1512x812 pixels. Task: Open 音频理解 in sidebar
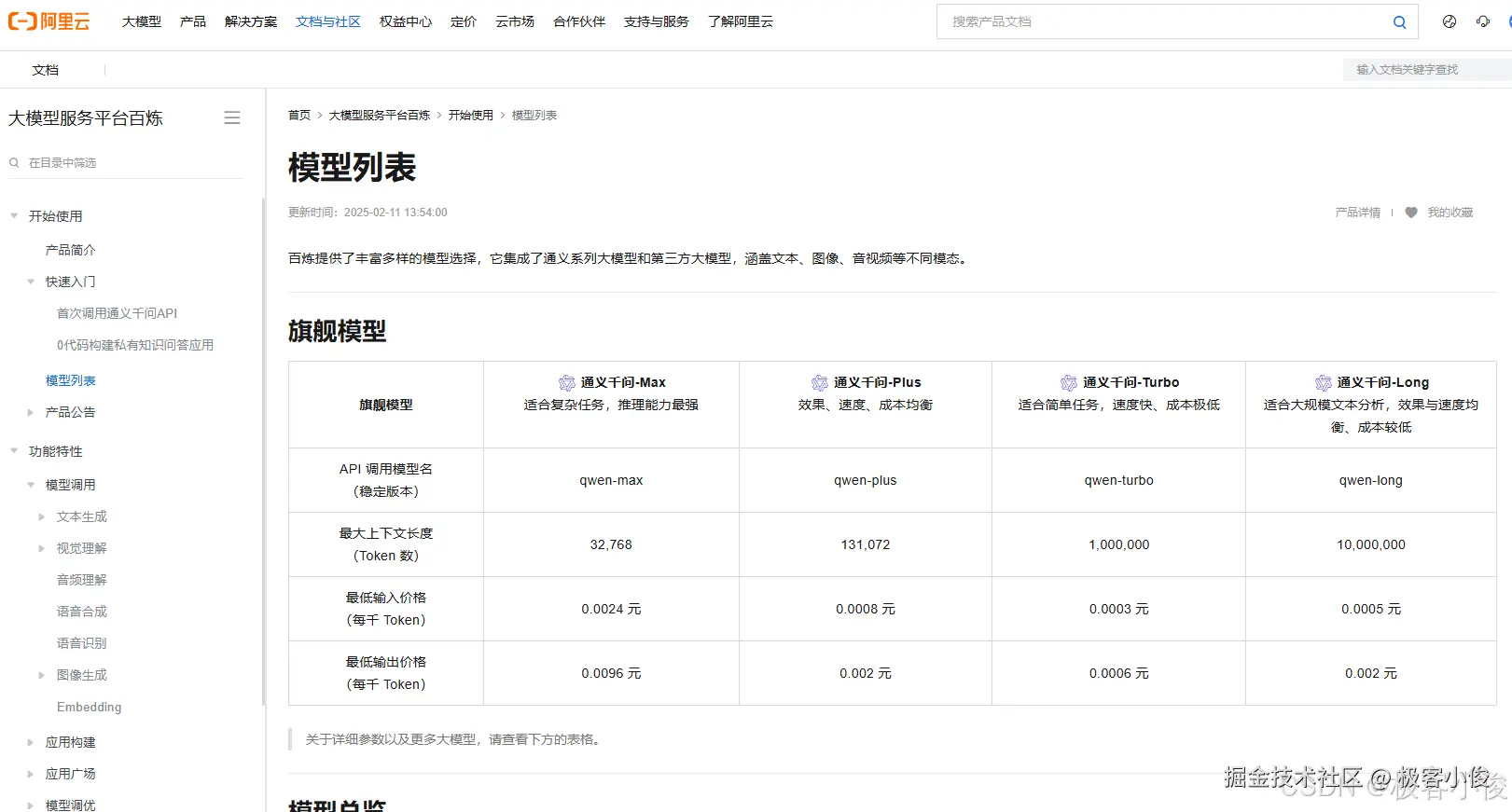click(82, 579)
